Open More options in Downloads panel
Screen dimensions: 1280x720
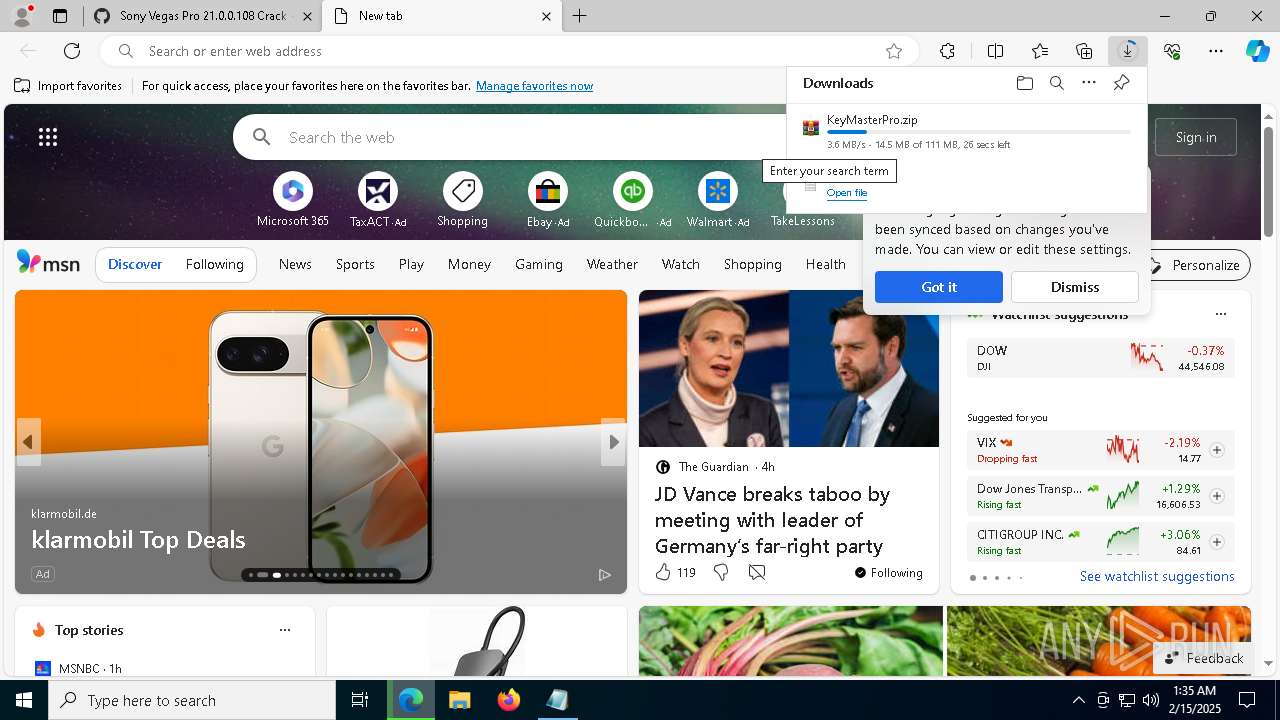1089,83
